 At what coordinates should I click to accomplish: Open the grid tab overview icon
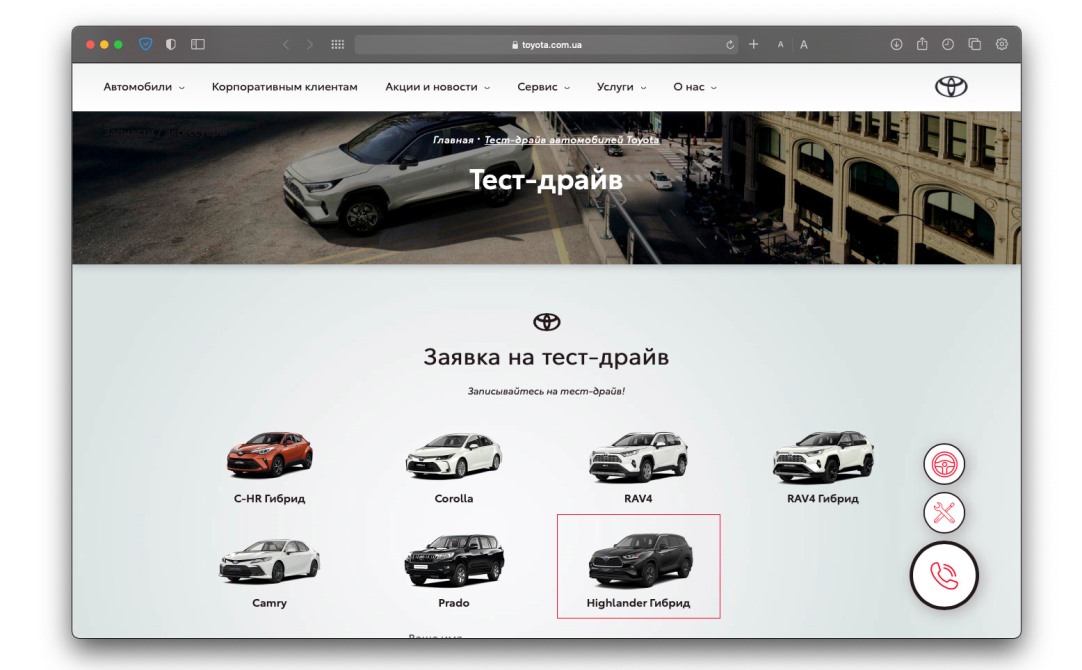(x=337, y=44)
